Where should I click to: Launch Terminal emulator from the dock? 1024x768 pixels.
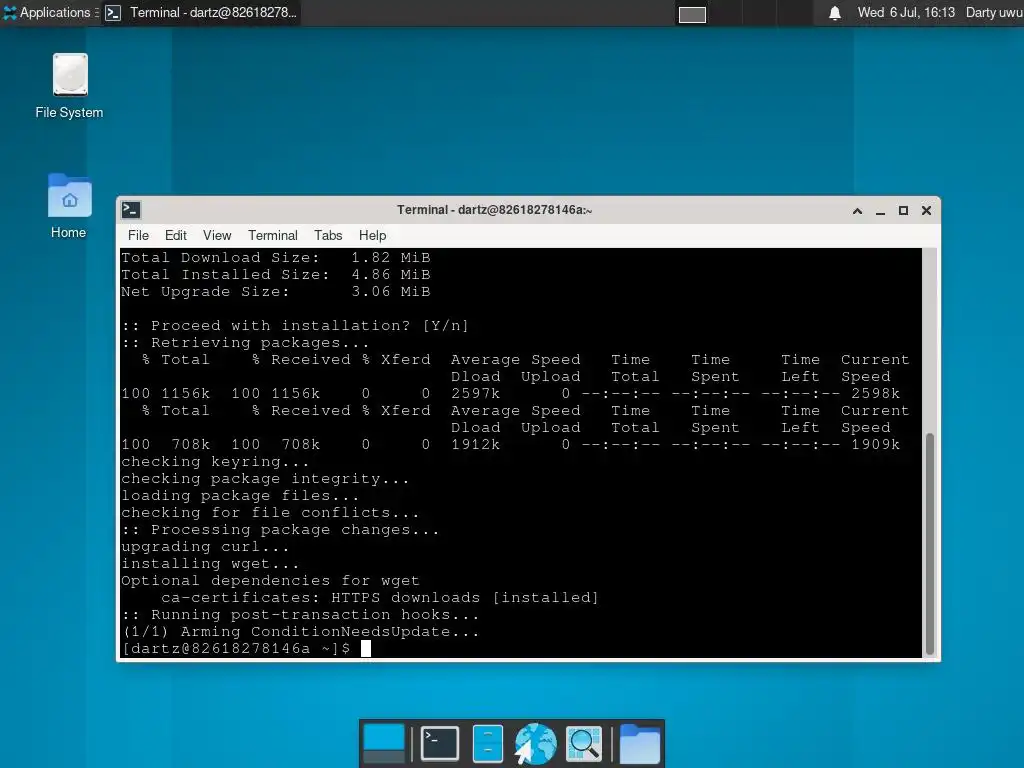tap(440, 743)
